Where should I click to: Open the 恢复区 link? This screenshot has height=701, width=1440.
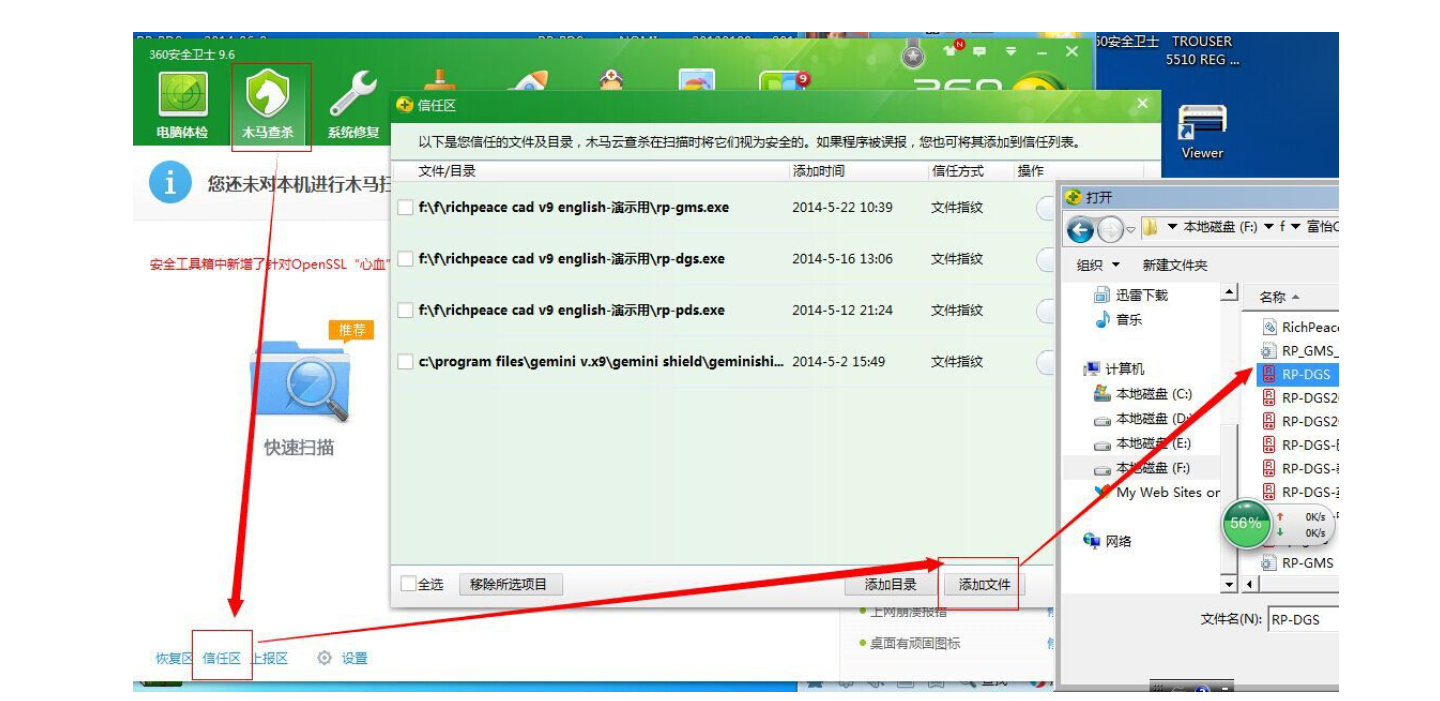coord(173,658)
